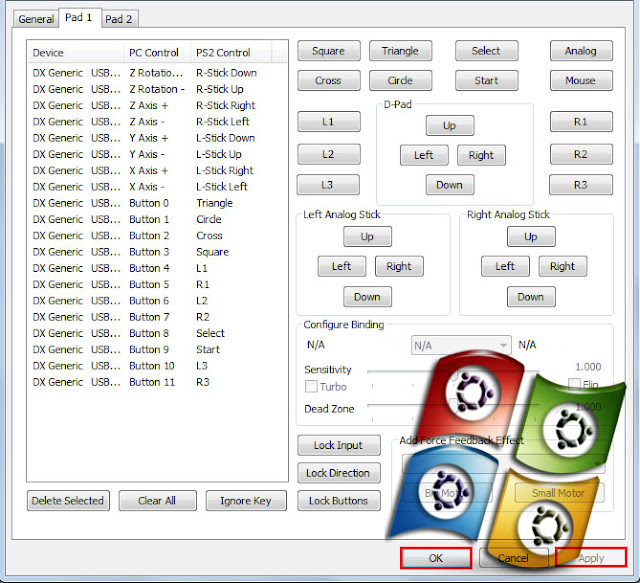Click Down in Right Analog Stick group
The width and height of the screenshot is (640, 583).
point(531,297)
